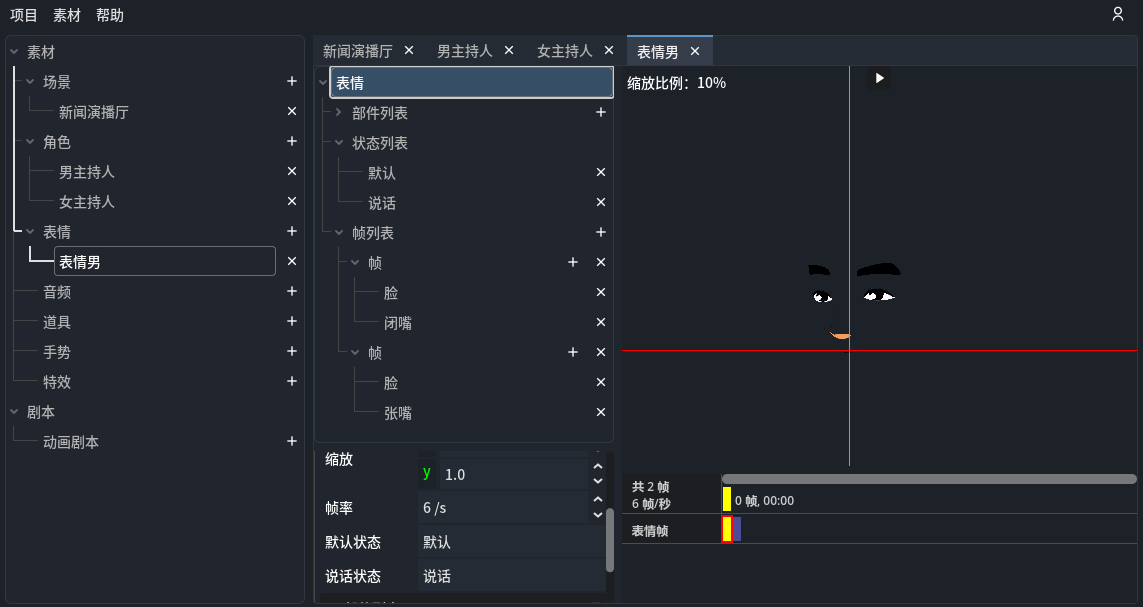Delete 新闻演播厅 from the asset tree
This screenshot has width=1143, height=607.
coord(292,112)
